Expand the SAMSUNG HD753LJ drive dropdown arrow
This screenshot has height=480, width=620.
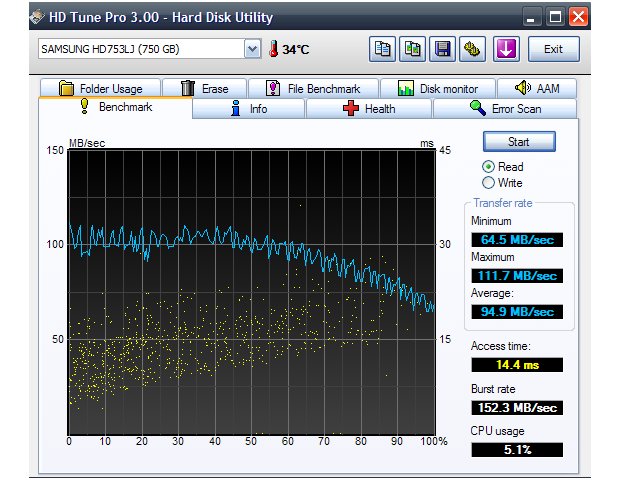[x=252, y=49]
